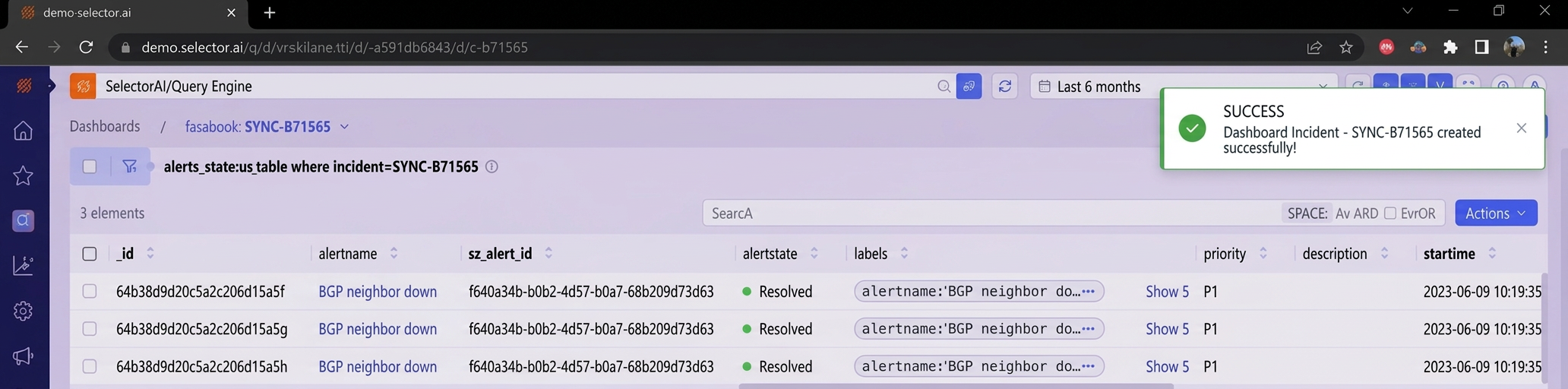1568x389 pixels.
Task: Select row checkbox for 64b38d9d20c5a2c206d15a5h
Action: [90, 366]
